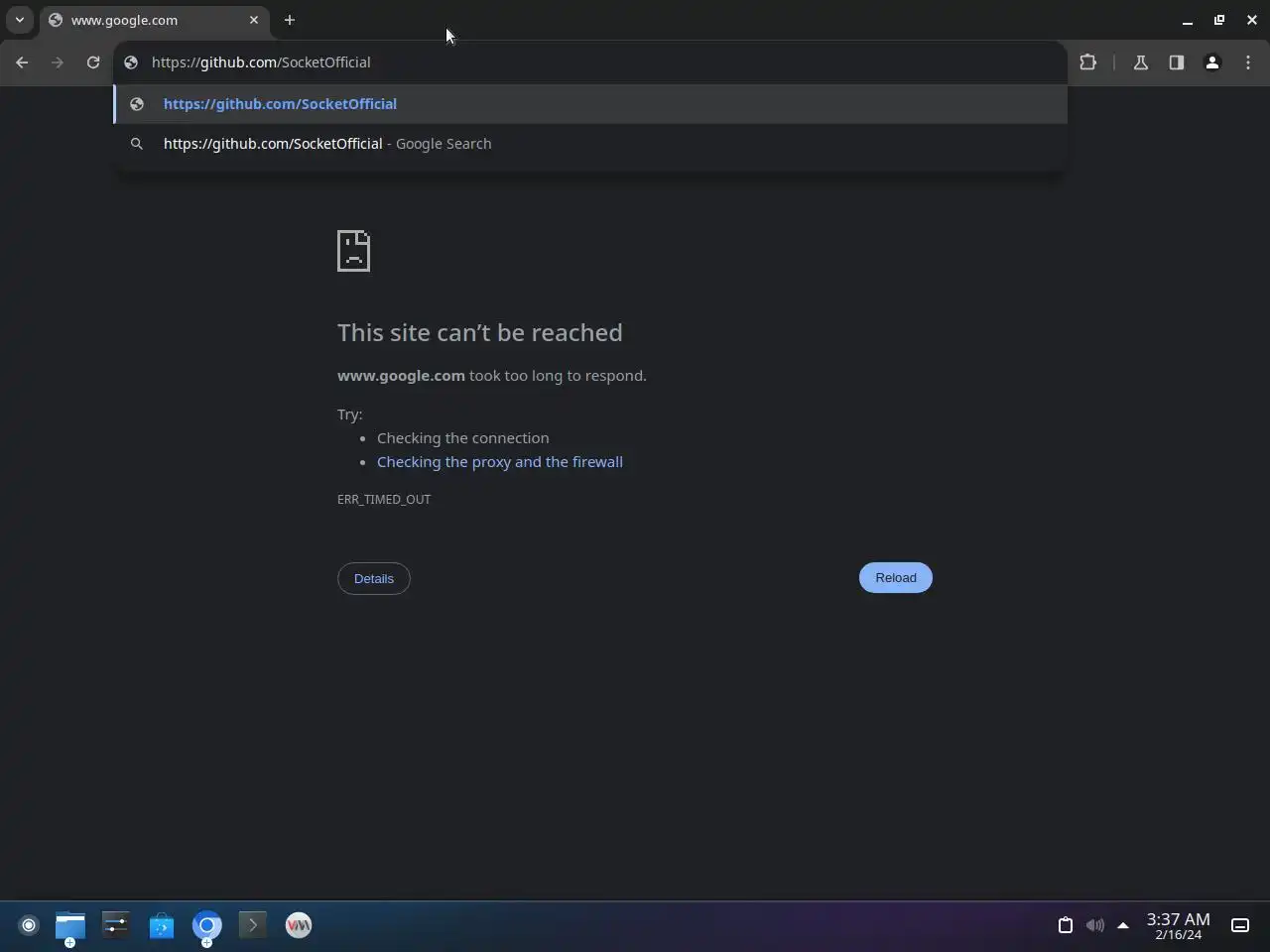This screenshot has width=1270, height=952.
Task: Click the search magnifier in suggestion row
Action: [x=137, y=144]
